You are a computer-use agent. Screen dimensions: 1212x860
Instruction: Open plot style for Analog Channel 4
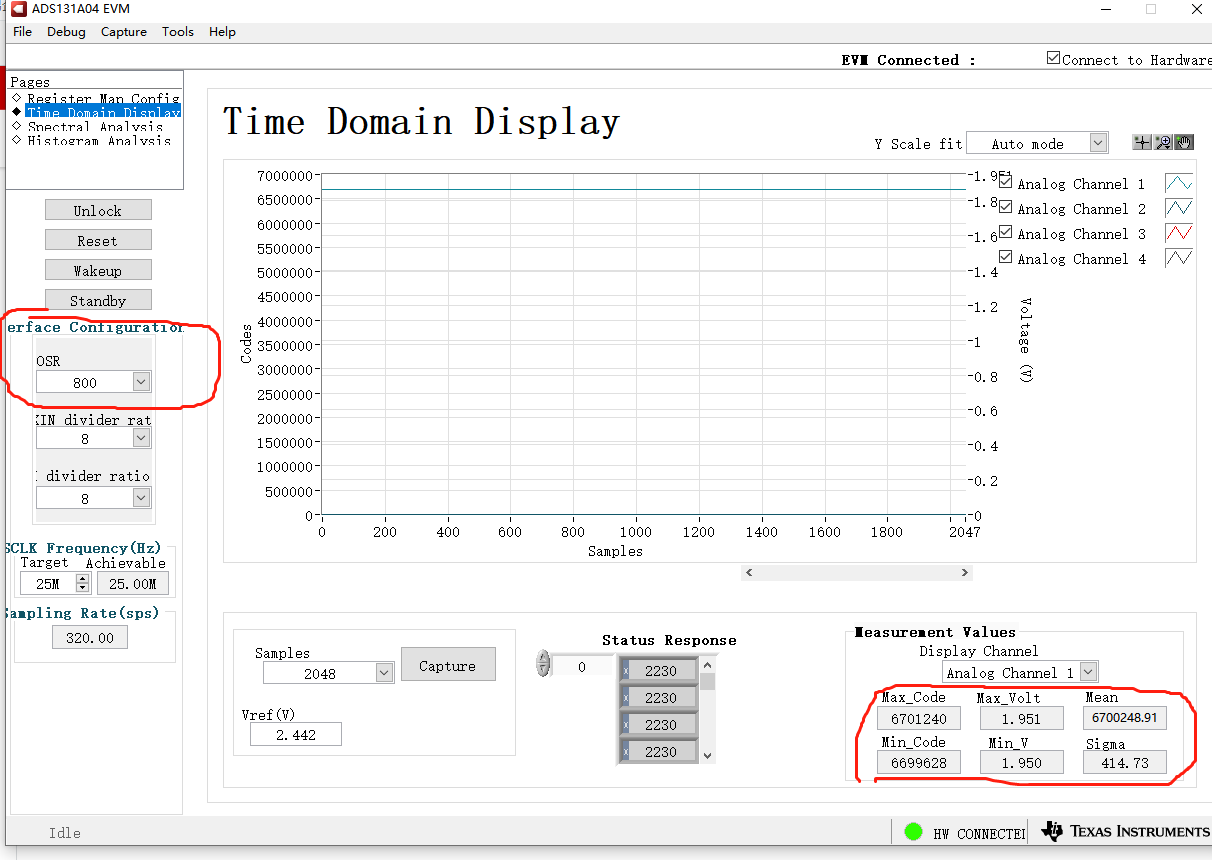point(1179,259)
